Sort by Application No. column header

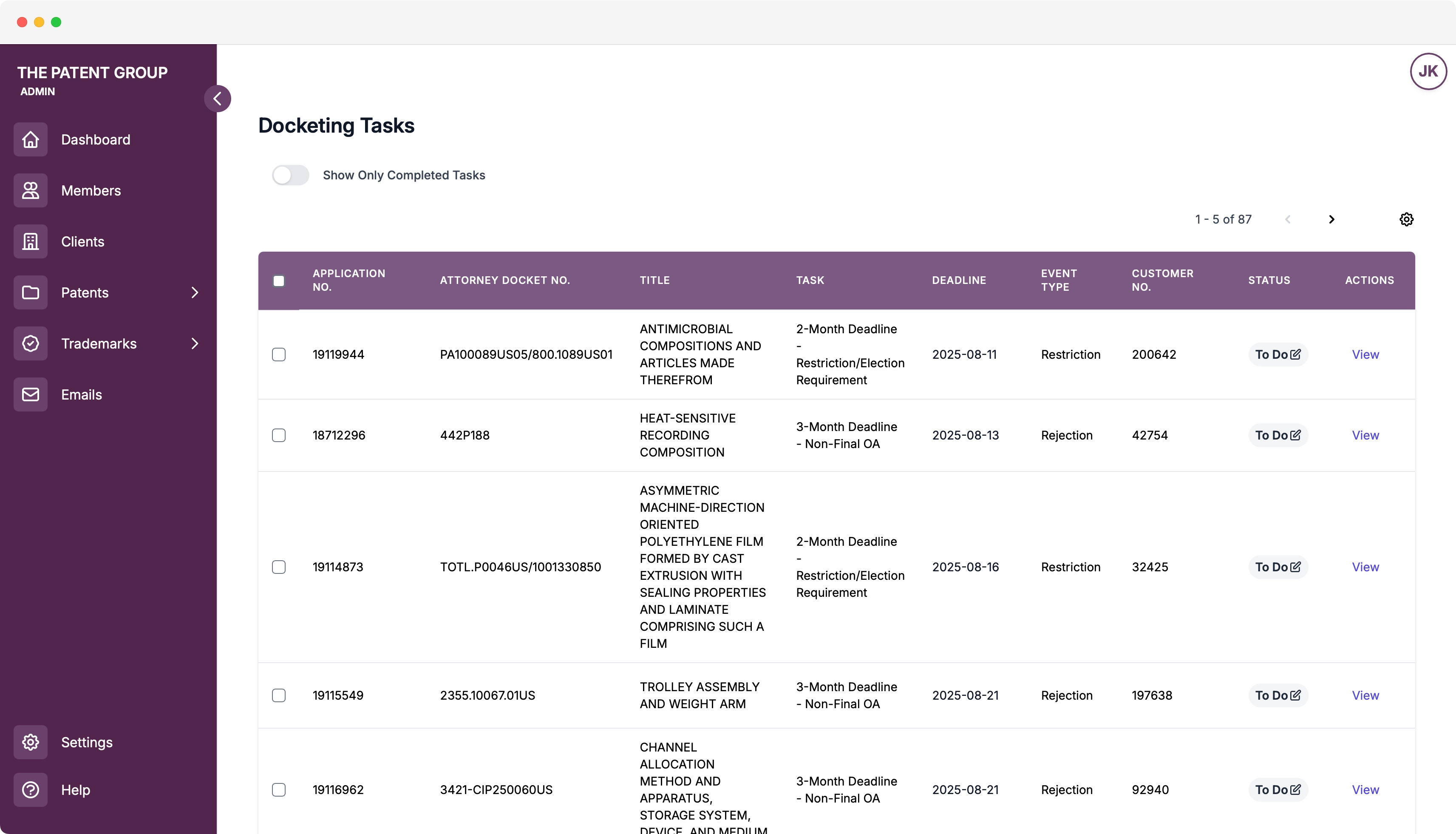348,280
